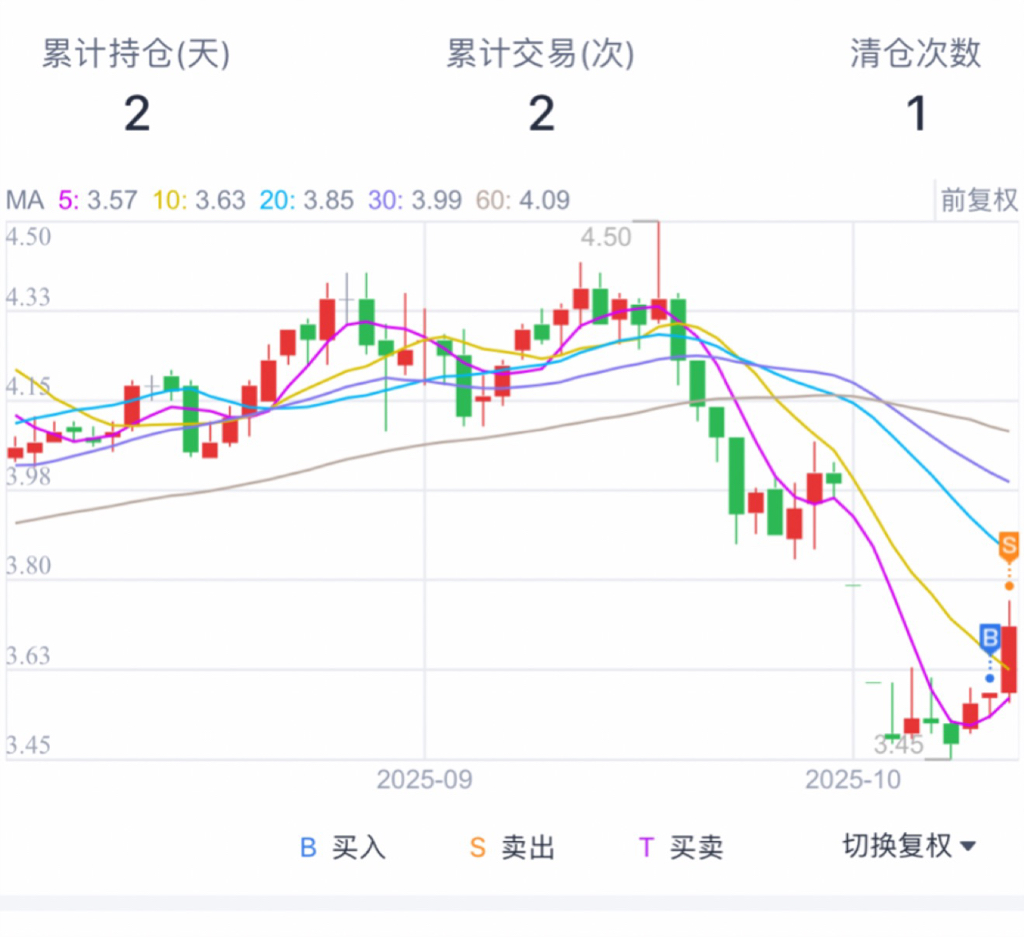Screen dimensions: 1024x938
Task: Click the orange dot below the S marker
Action: point(1008,585)
